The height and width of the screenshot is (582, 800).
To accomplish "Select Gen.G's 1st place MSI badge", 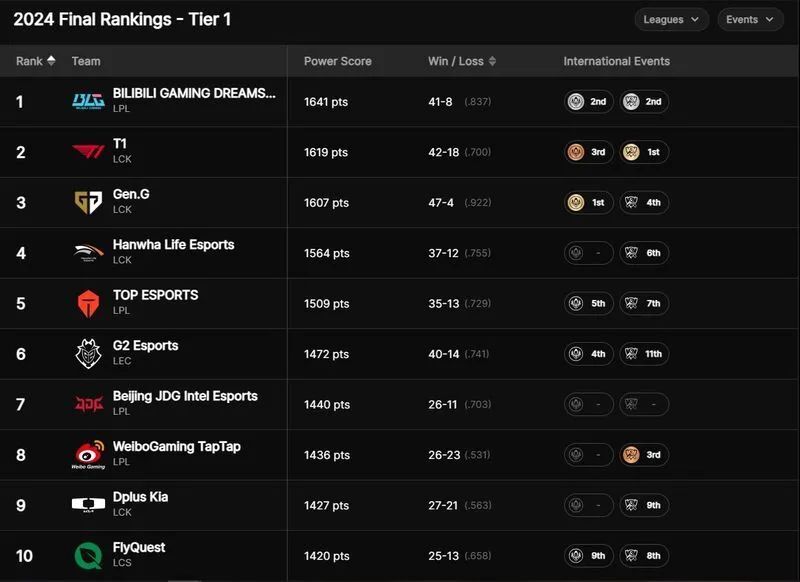I will (x=589, y=203).
